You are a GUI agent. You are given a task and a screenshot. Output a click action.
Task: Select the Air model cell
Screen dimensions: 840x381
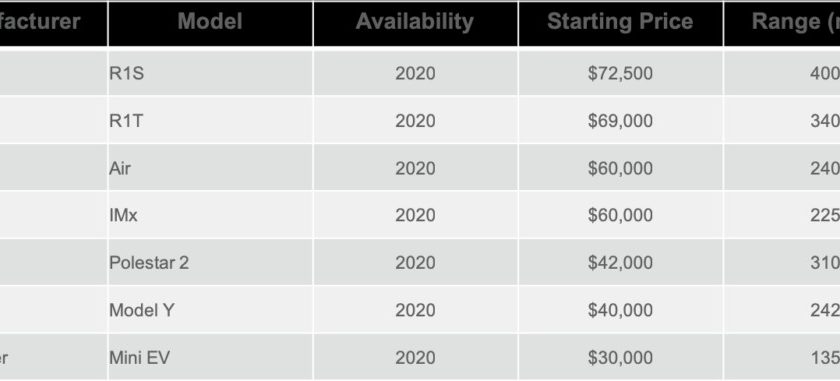210,168
